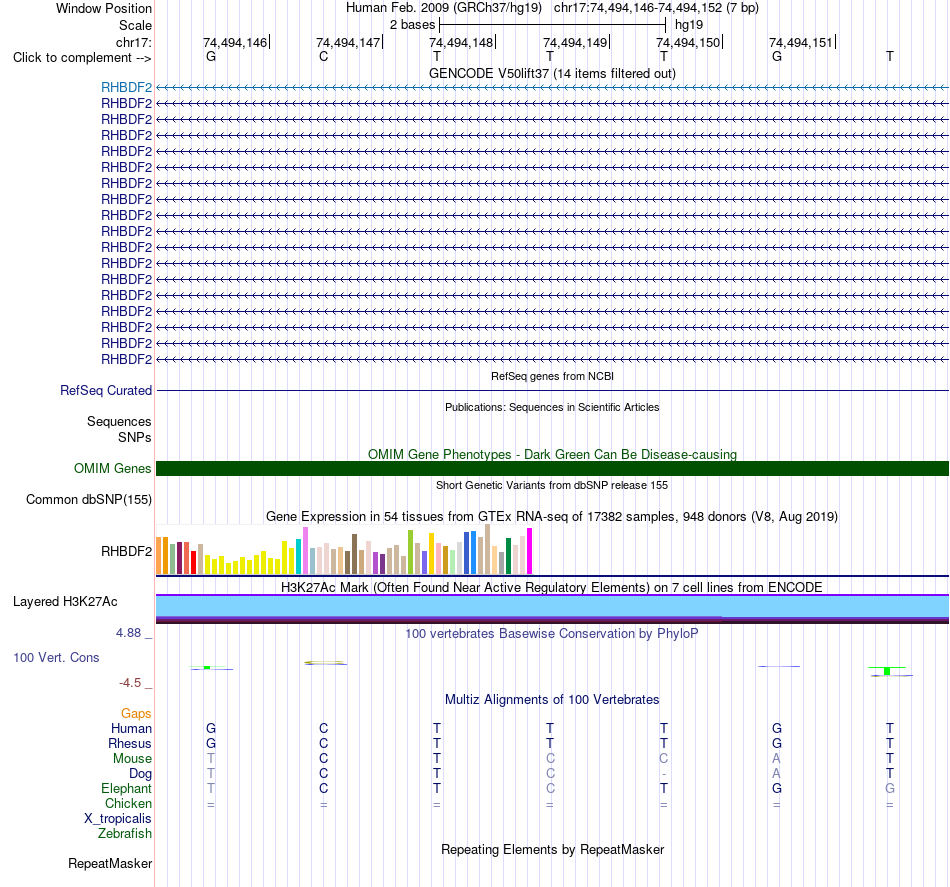Viewport: 950px width, 887px height.
Task: Click the 'Sequences' subtrack label
Action: (119, 421)
